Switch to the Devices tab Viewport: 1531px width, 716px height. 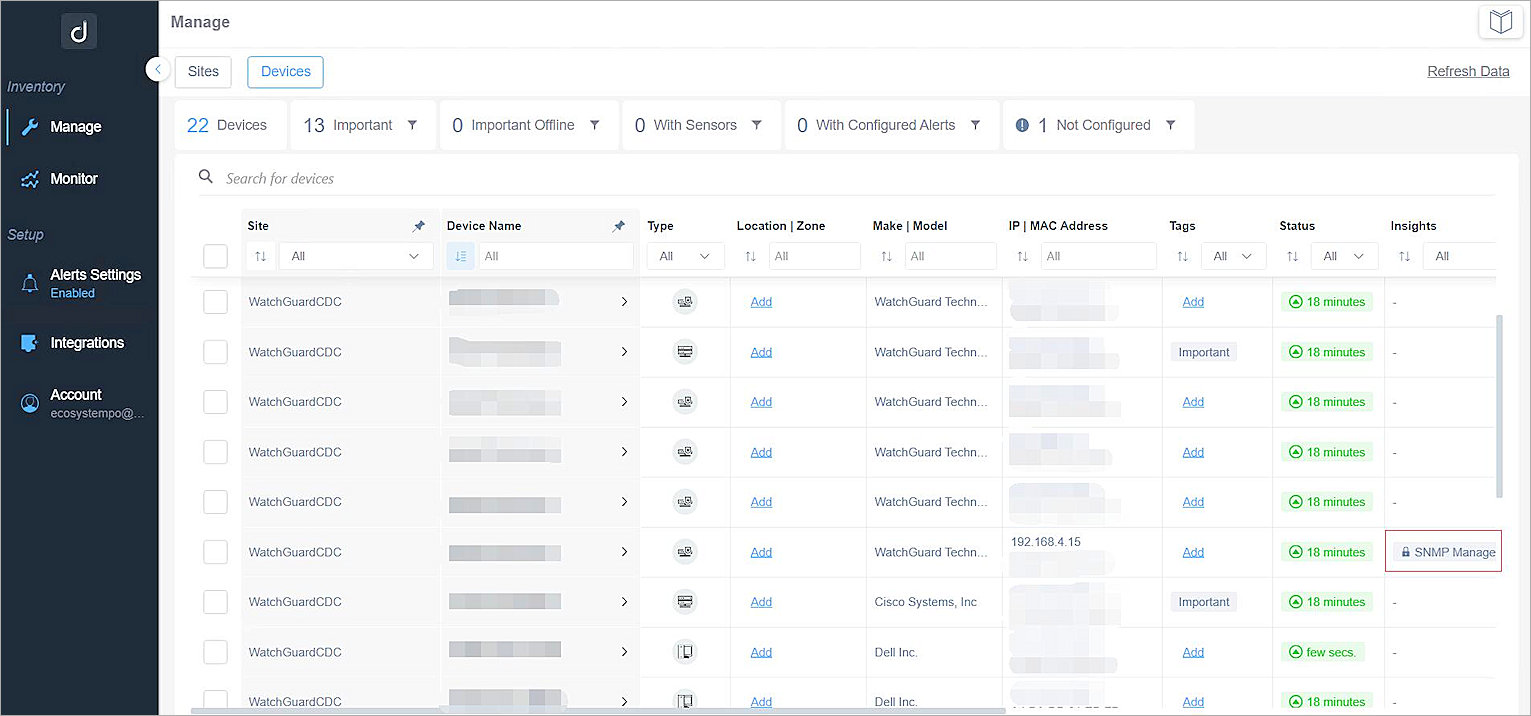click(285, 71)
